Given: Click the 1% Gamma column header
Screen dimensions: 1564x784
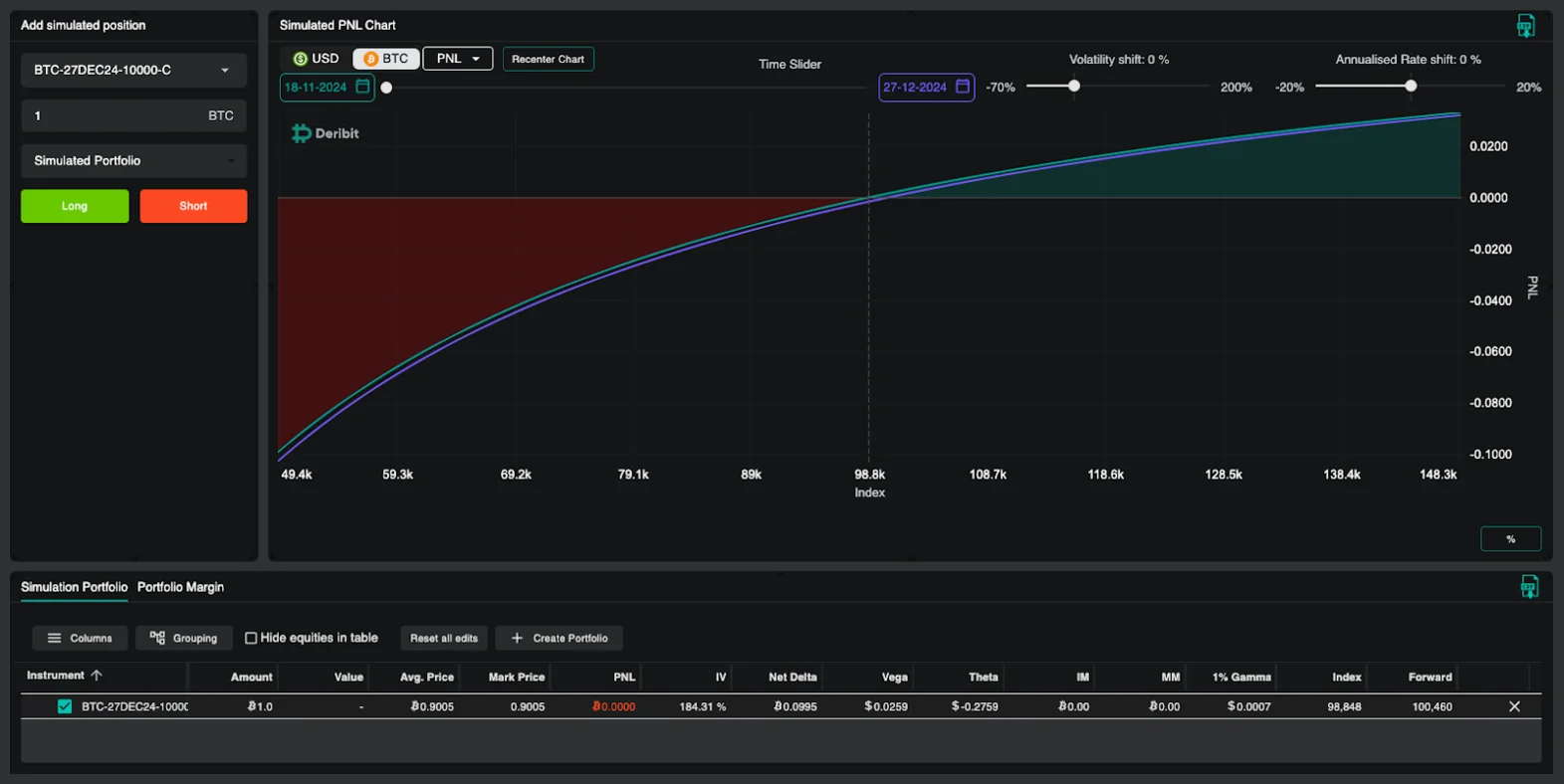Looking at the screenshot, I should point(1241,677).
